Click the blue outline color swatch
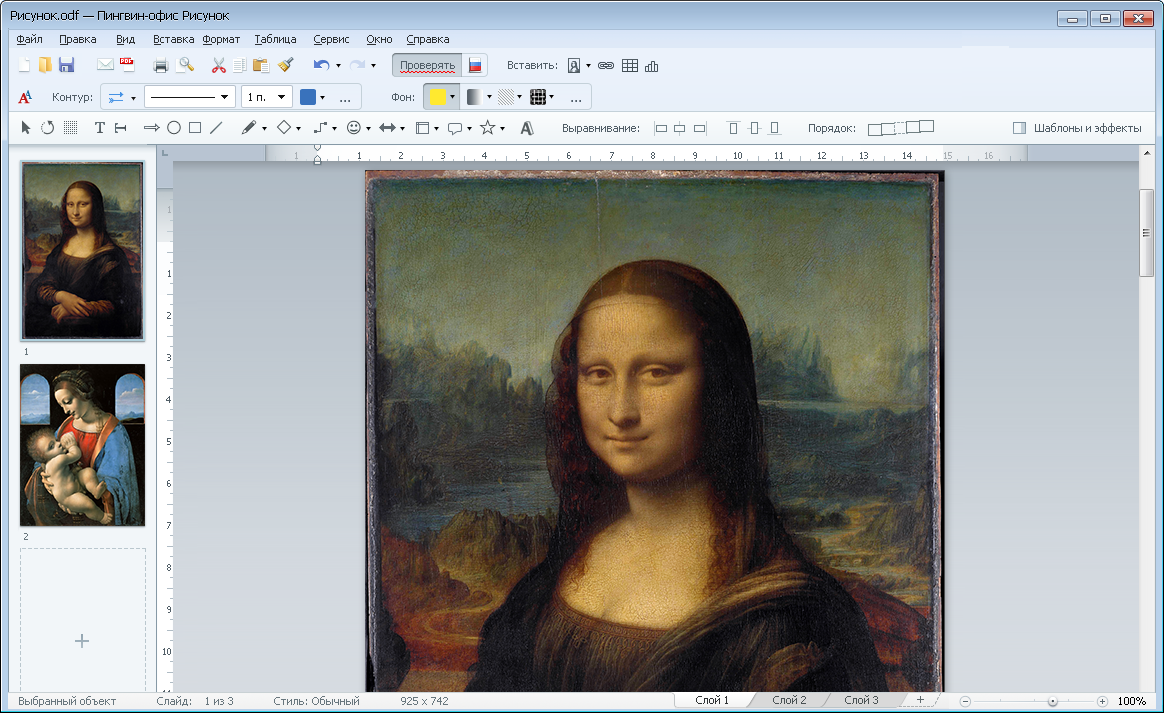The height and width of the screenshot is (713, 1164). [308, 97]
